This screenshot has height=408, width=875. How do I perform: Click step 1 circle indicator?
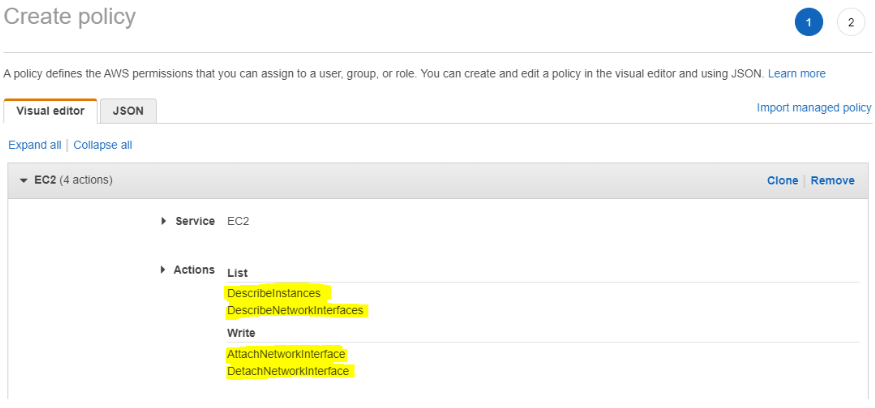click(808, 22)
